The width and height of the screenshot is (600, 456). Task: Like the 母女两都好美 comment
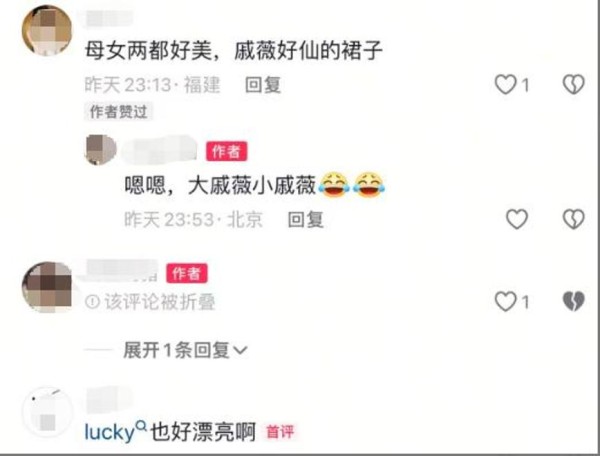(x=505, y=85)
